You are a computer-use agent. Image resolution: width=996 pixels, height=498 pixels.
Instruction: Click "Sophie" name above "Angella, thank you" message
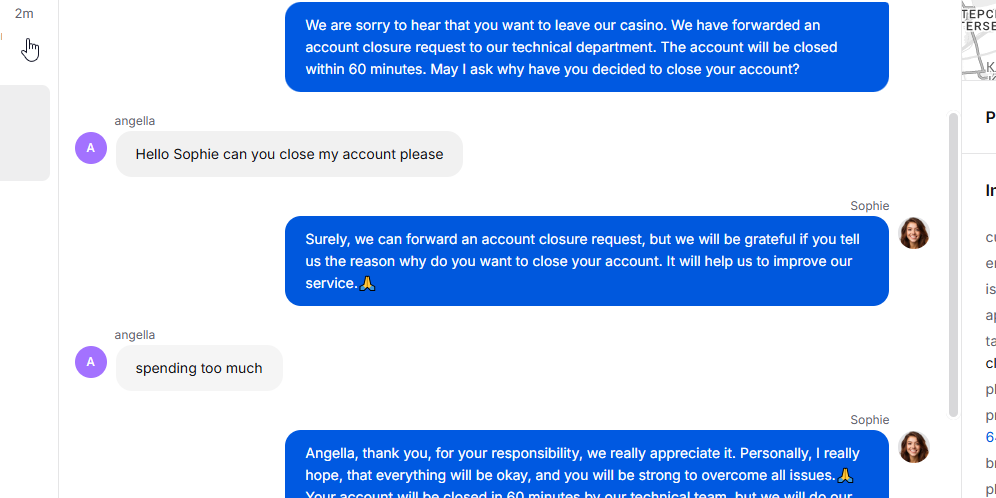(x=870, y=420)
